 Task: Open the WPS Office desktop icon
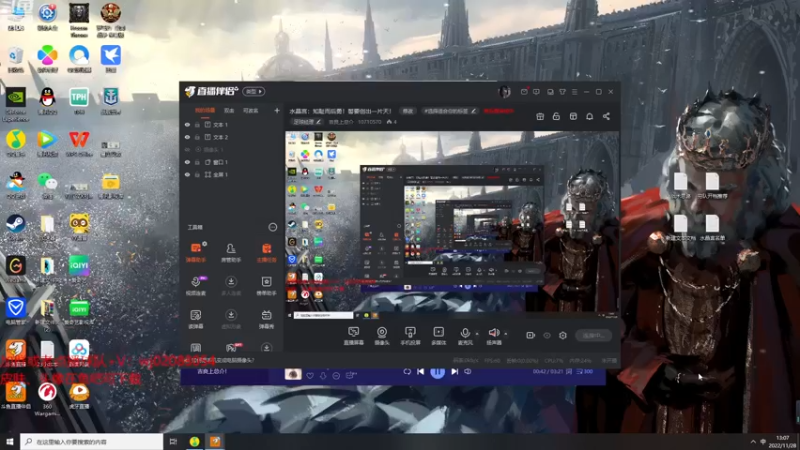tap(79, 143)
